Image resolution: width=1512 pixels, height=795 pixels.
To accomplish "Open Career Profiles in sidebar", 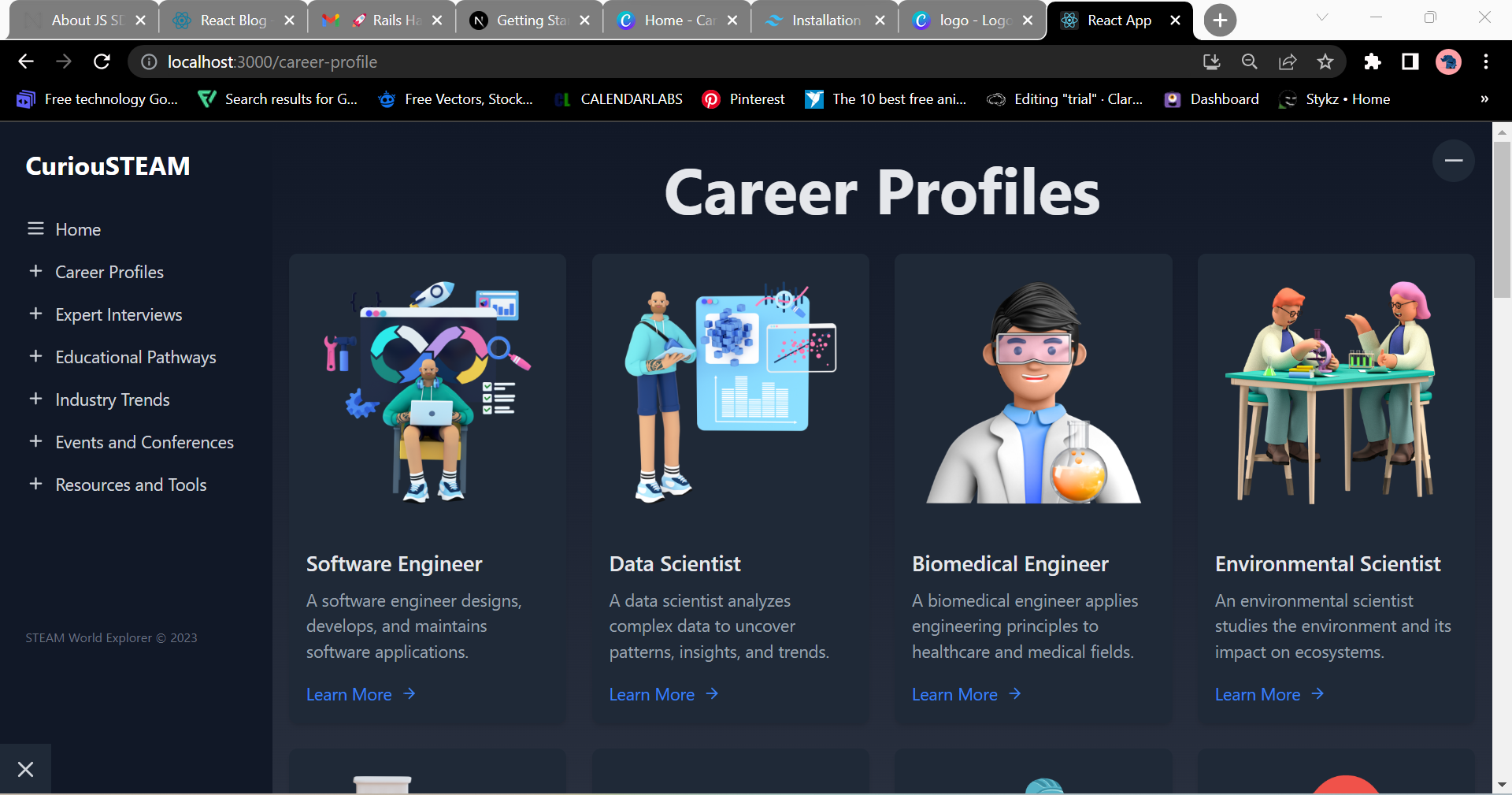I will (109, 272).
